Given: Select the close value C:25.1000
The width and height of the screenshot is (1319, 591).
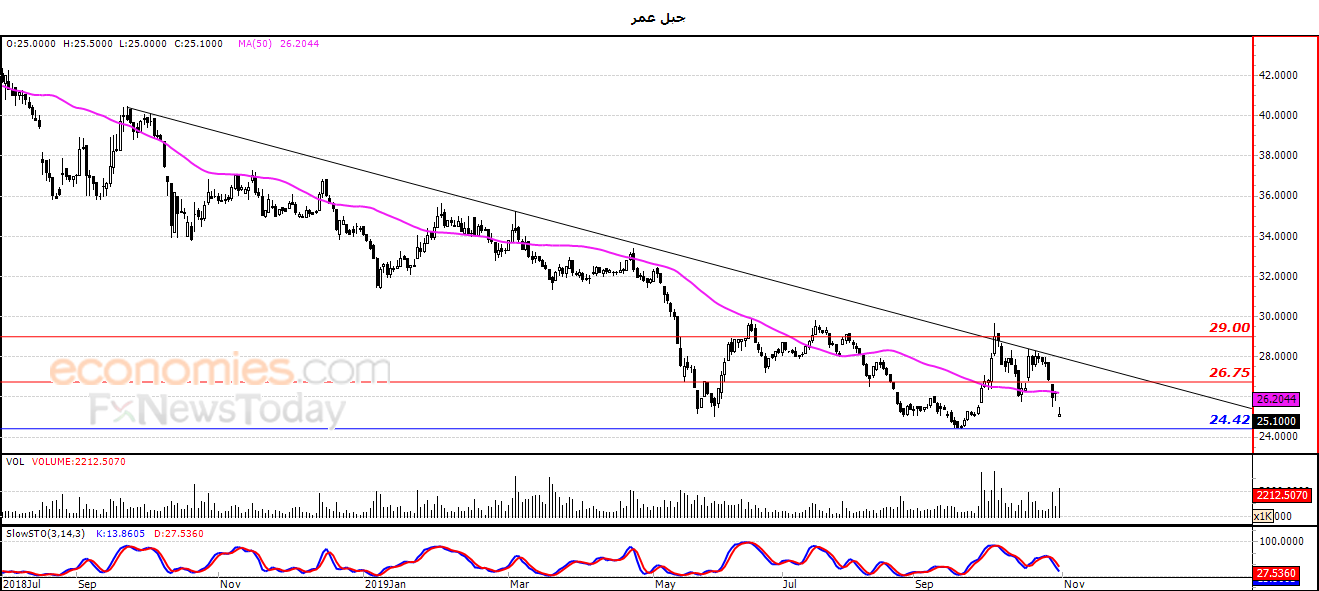Looking at the screenshot, I should coord(197,44).
